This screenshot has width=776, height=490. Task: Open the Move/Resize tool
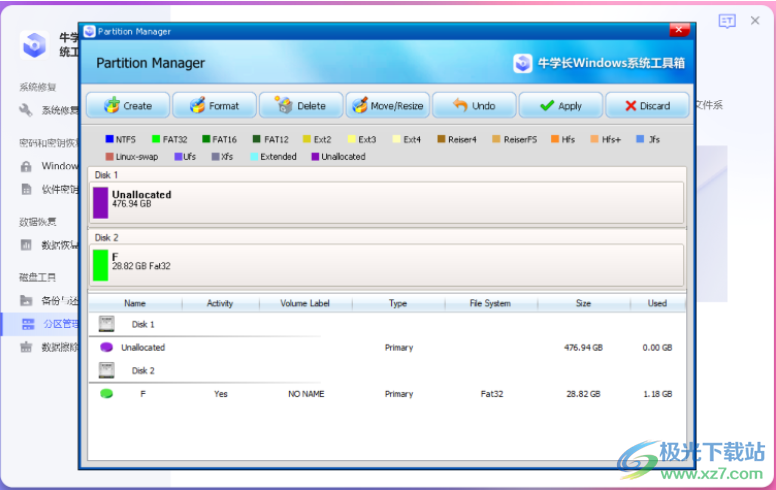click(x=388, y=105)
